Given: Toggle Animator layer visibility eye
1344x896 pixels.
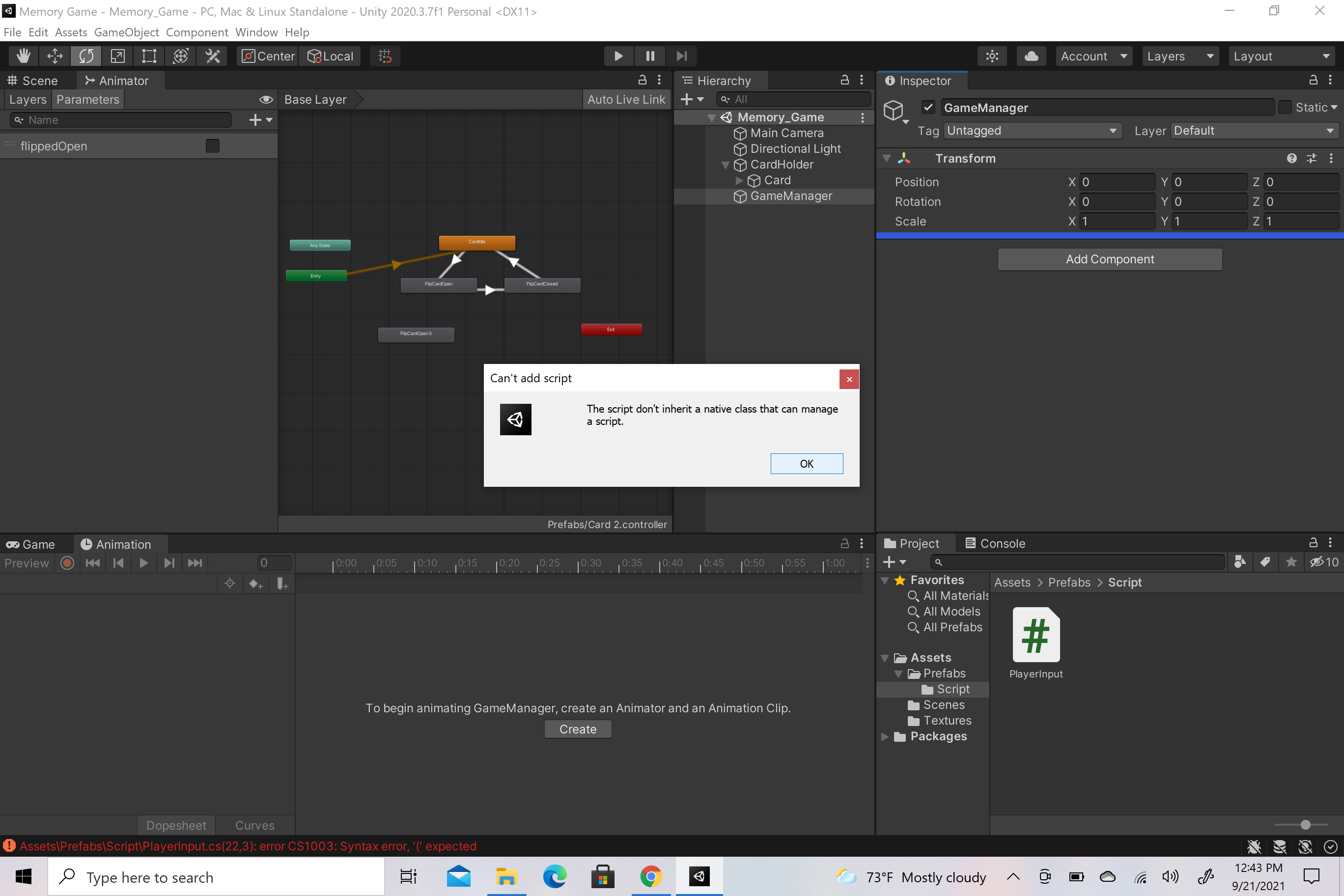Looking at the screenshot, I should (x=266, y=99).
